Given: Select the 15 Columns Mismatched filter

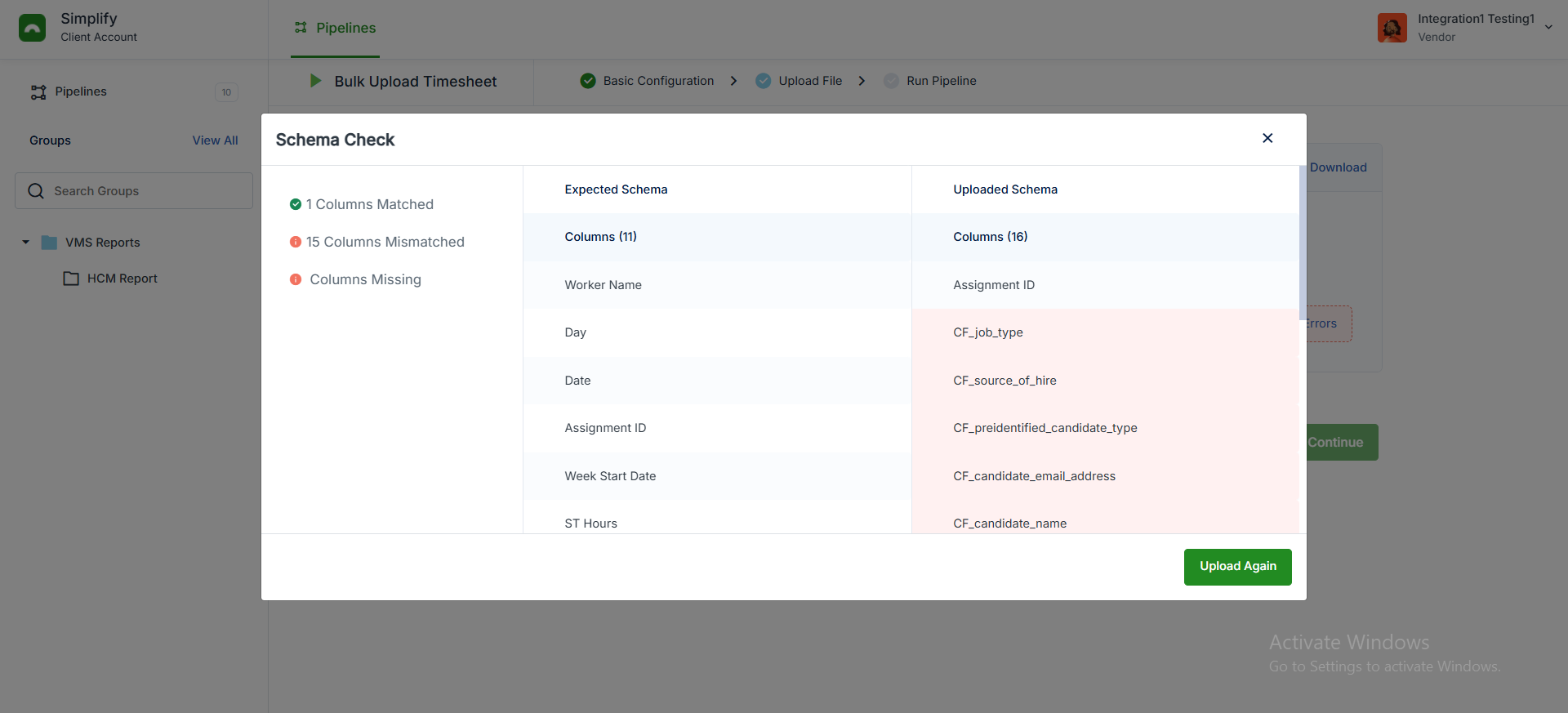Looking at the screenshot, I should [377, 242].
